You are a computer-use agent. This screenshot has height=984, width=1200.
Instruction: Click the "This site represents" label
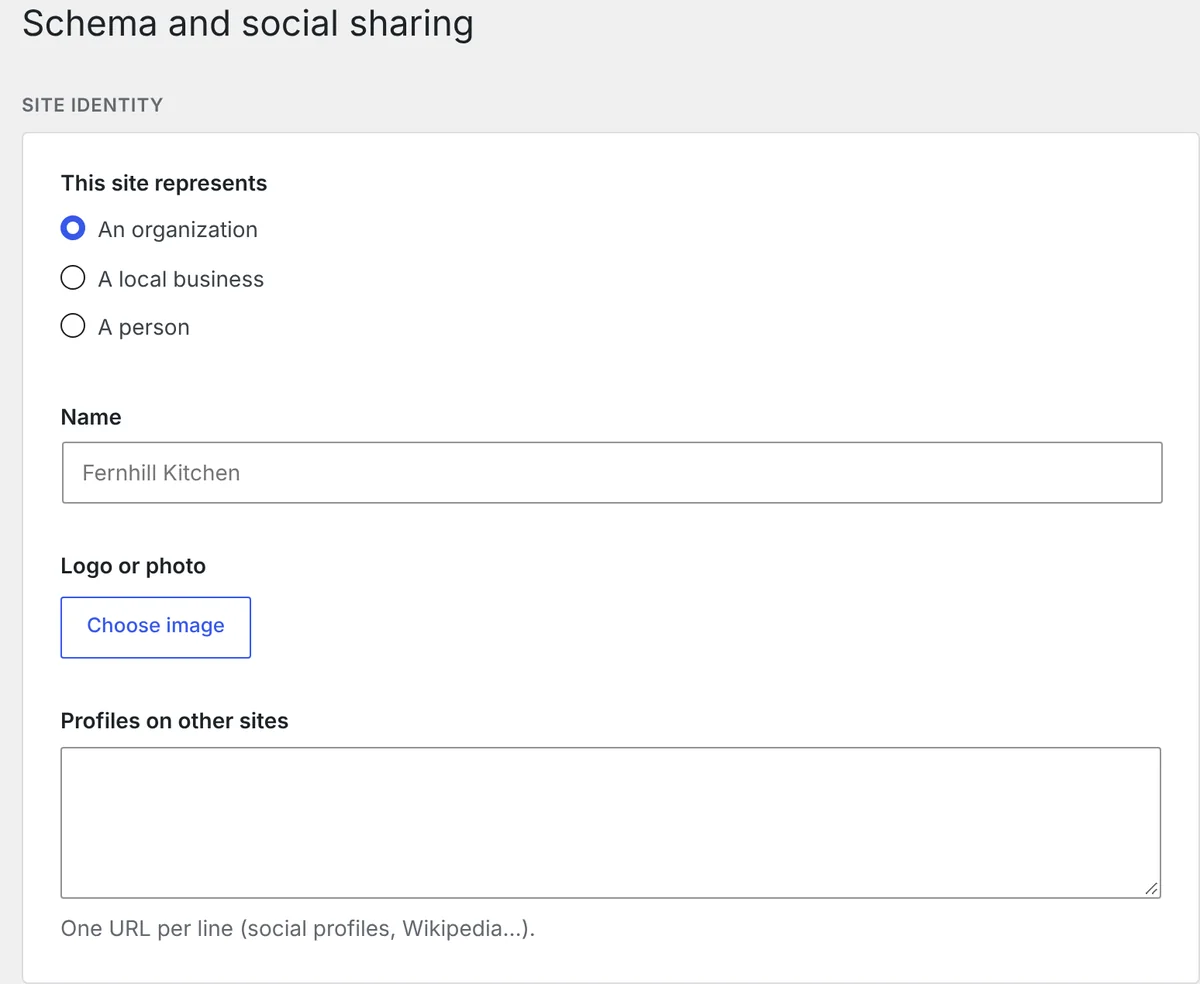pyautogui.click(x=164, y=183)
